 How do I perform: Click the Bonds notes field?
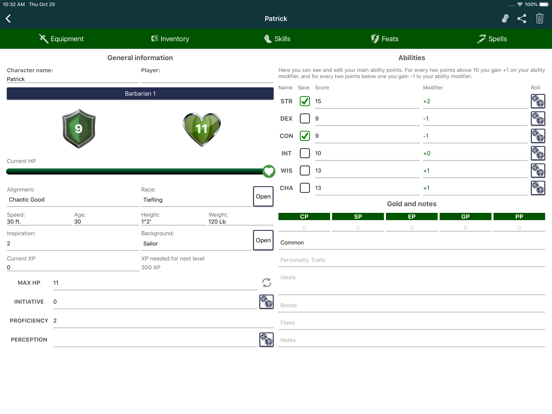(x=412, y=305)
